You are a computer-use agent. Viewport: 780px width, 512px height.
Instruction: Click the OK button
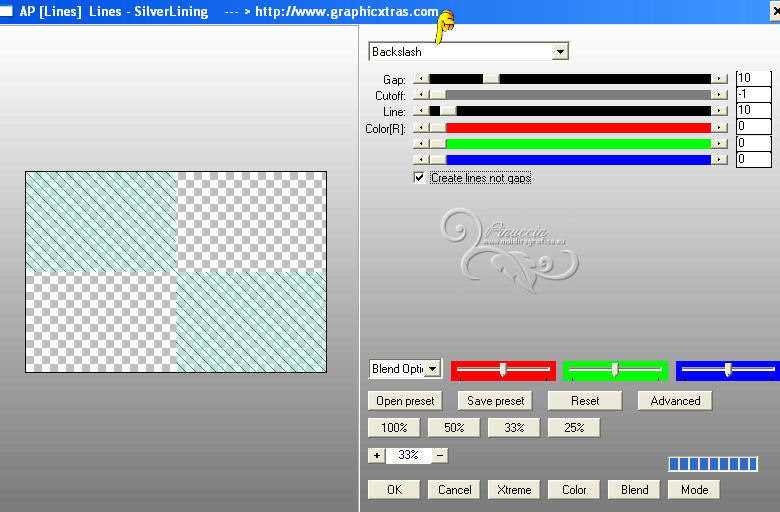point(394,490)
